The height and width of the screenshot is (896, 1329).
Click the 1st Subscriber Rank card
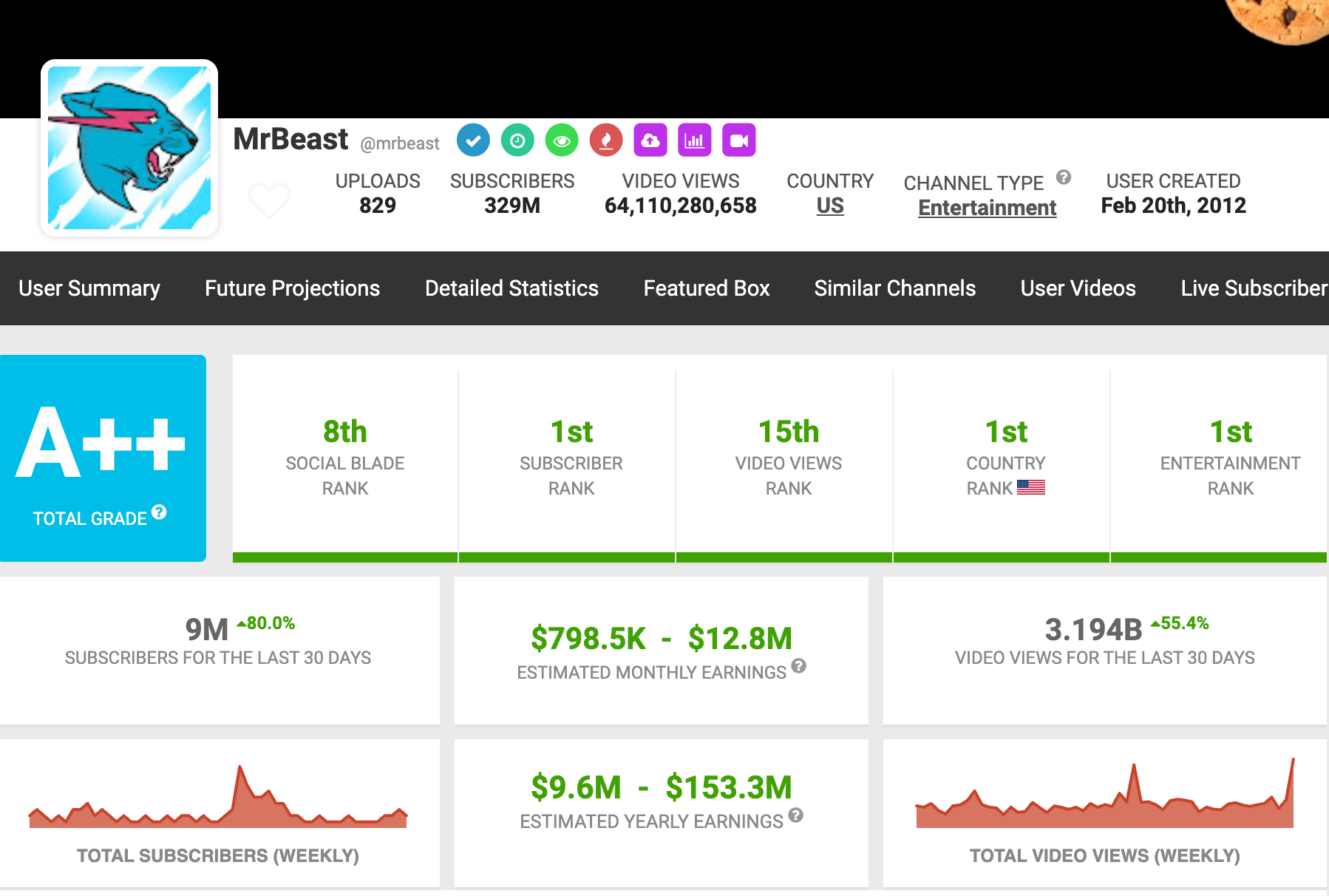click(x=567, y=458)
